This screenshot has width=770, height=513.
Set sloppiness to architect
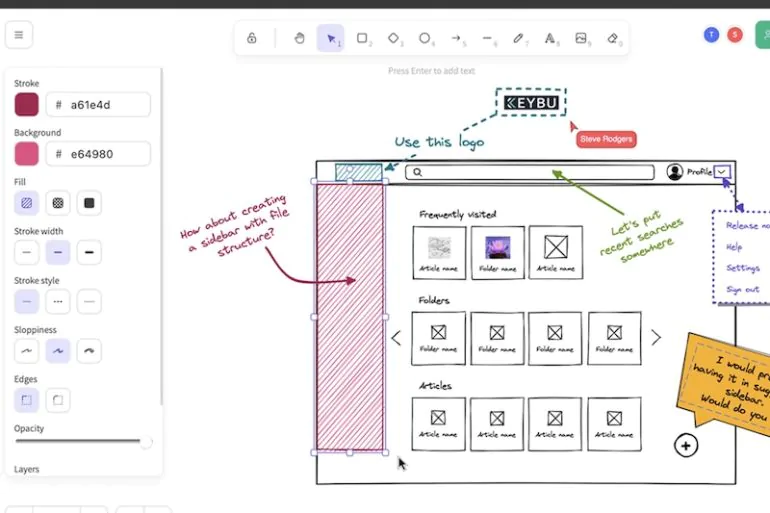27,351
